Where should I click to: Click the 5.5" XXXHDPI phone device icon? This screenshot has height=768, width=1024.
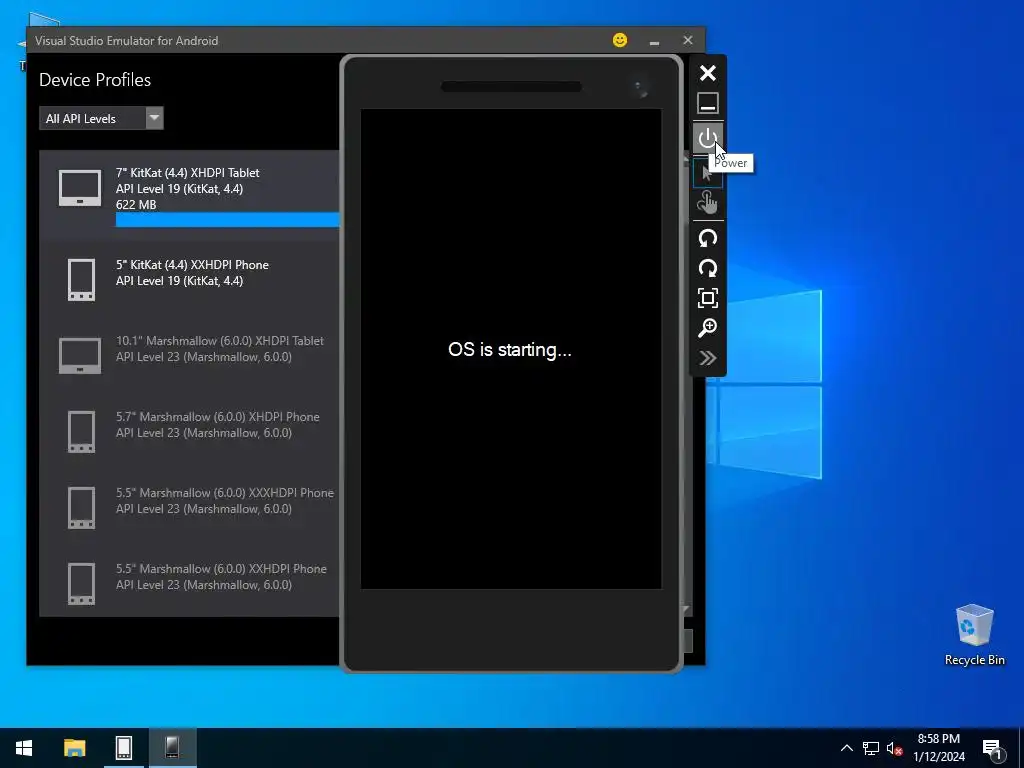pos(82,507)
